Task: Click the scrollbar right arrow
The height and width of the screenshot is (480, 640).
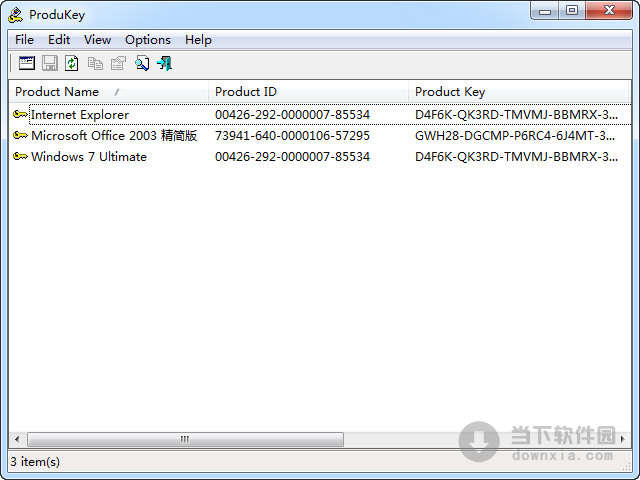Action: 623,439
